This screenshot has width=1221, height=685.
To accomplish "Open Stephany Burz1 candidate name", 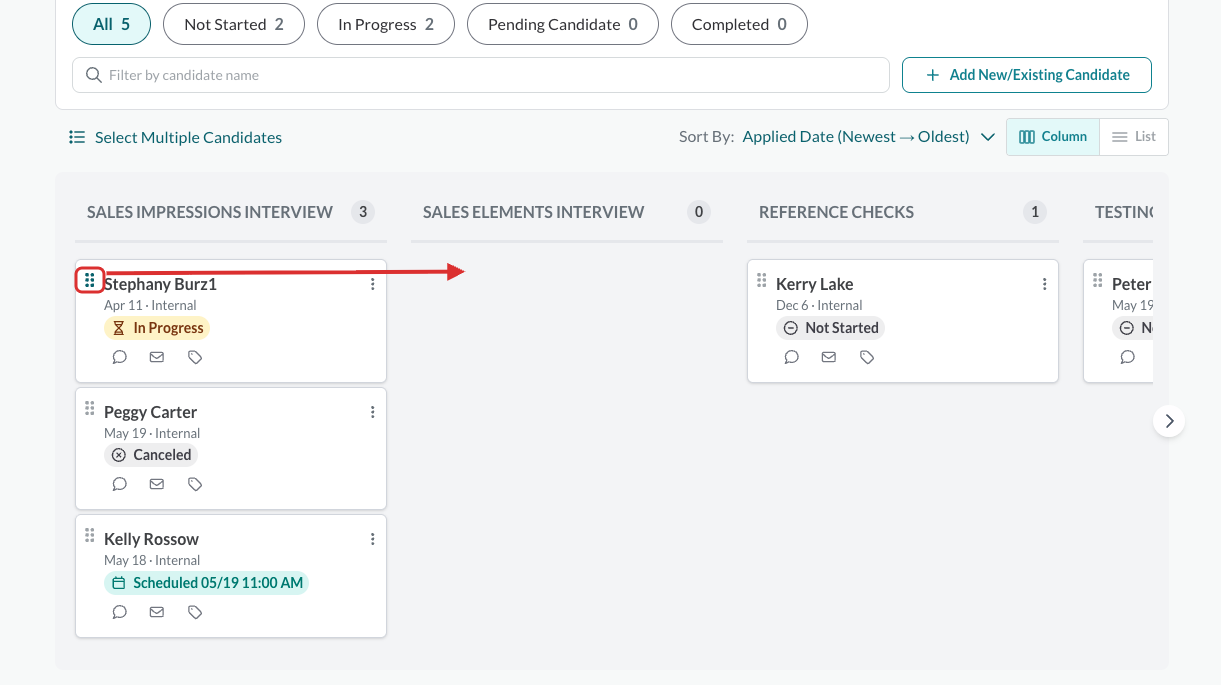I will (160, 284).
